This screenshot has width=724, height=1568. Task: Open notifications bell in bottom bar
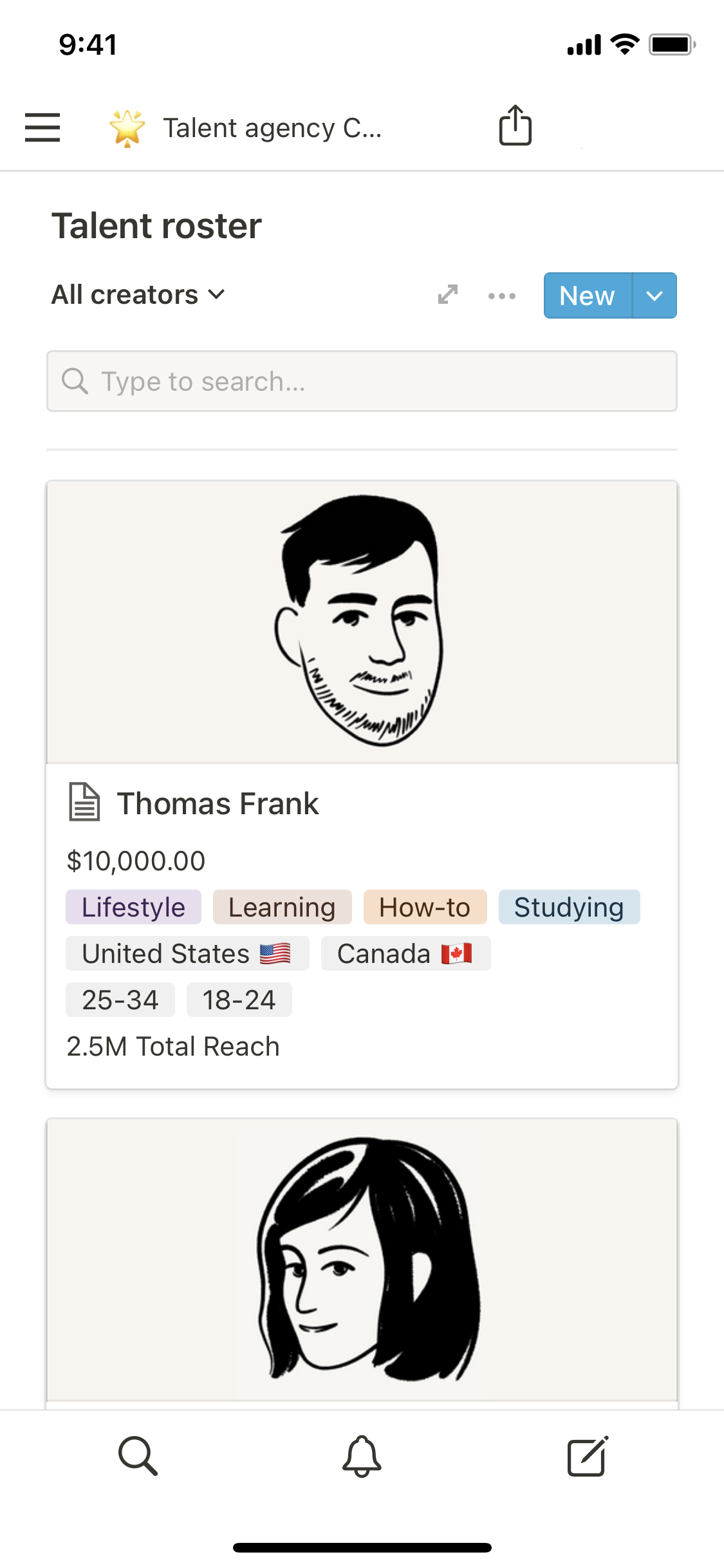362,1456
